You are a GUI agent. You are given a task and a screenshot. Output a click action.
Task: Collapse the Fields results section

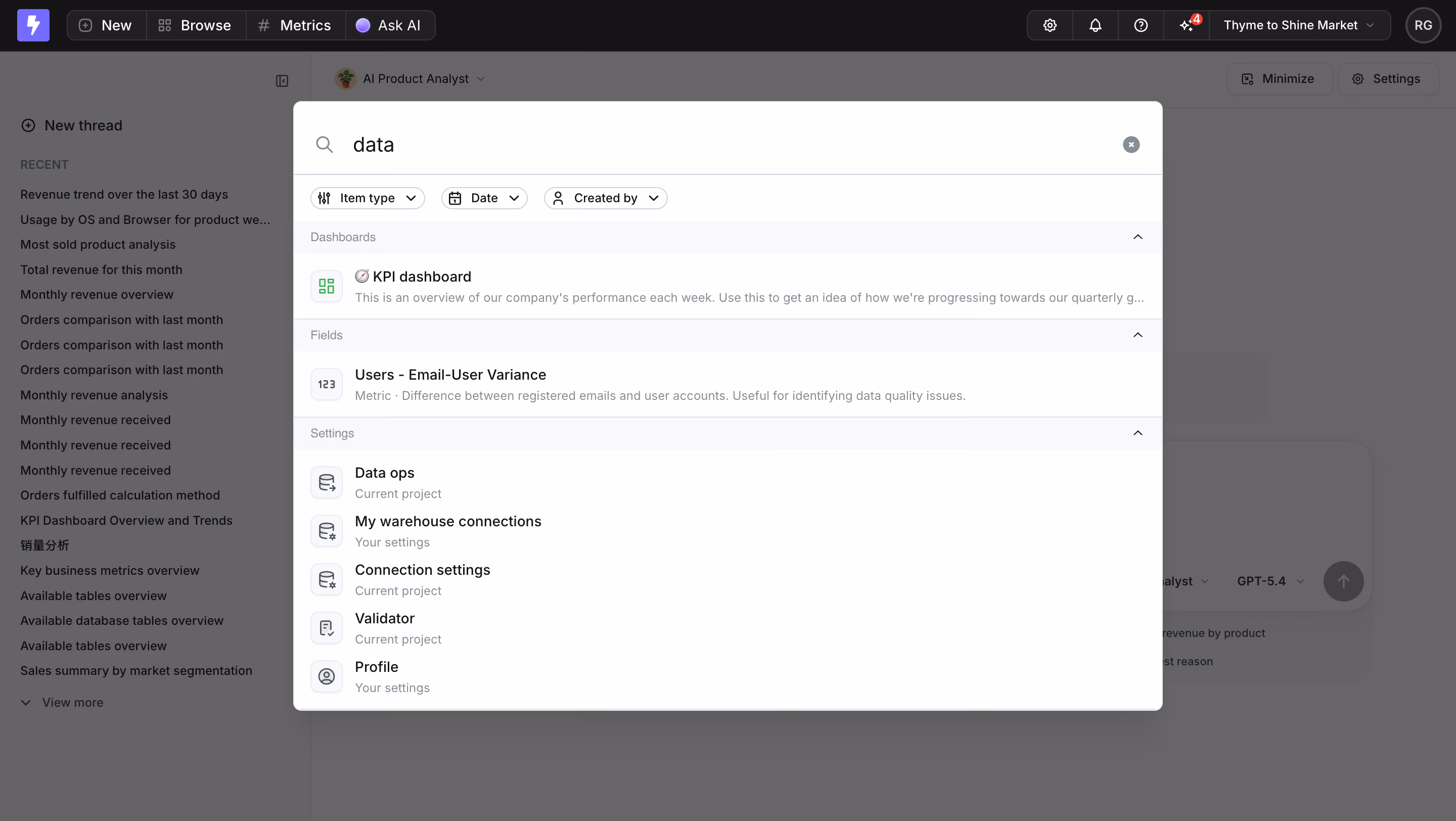click(x=1138, y=335)
